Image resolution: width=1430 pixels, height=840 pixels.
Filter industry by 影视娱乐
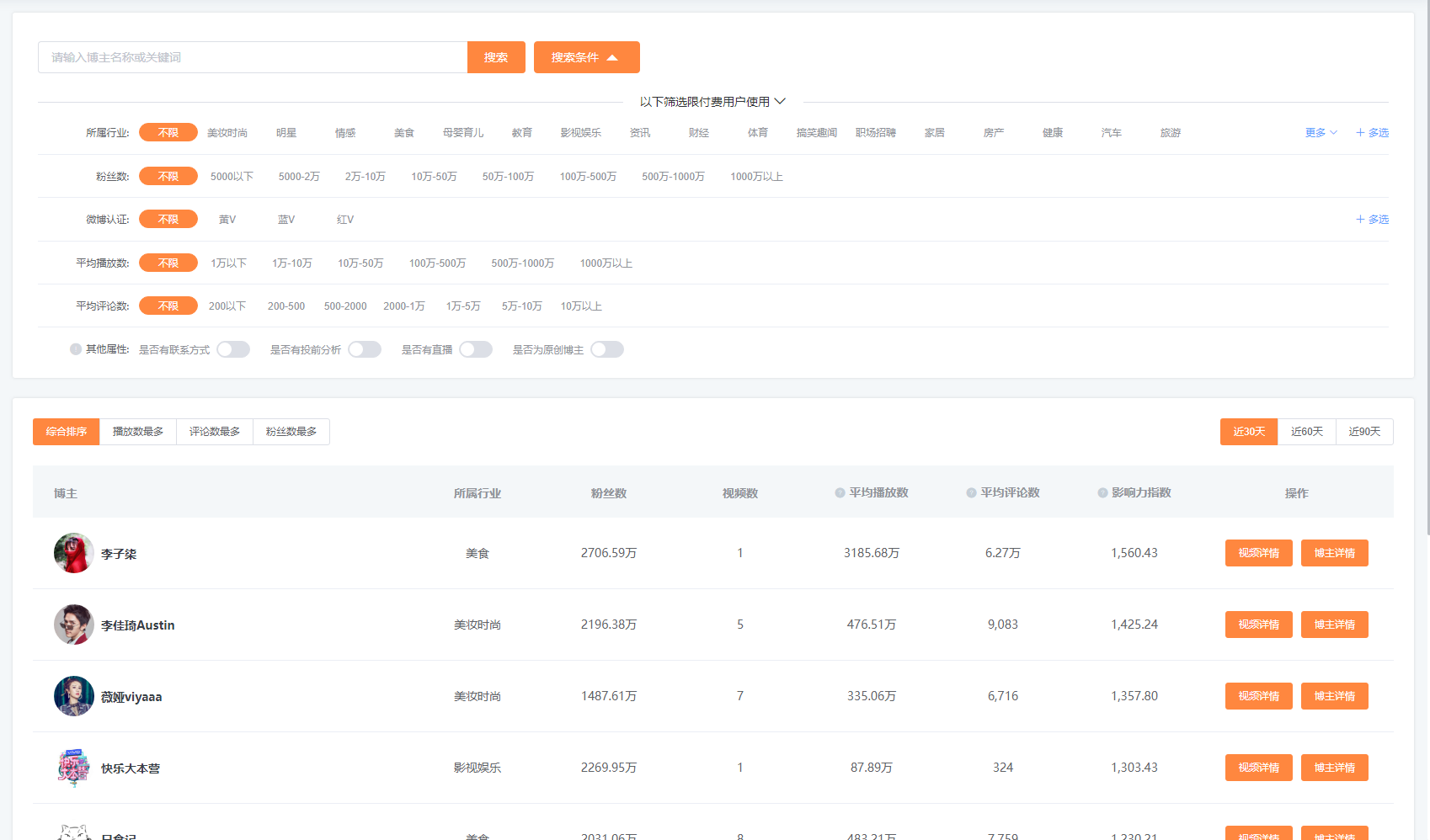pos(581,133)
